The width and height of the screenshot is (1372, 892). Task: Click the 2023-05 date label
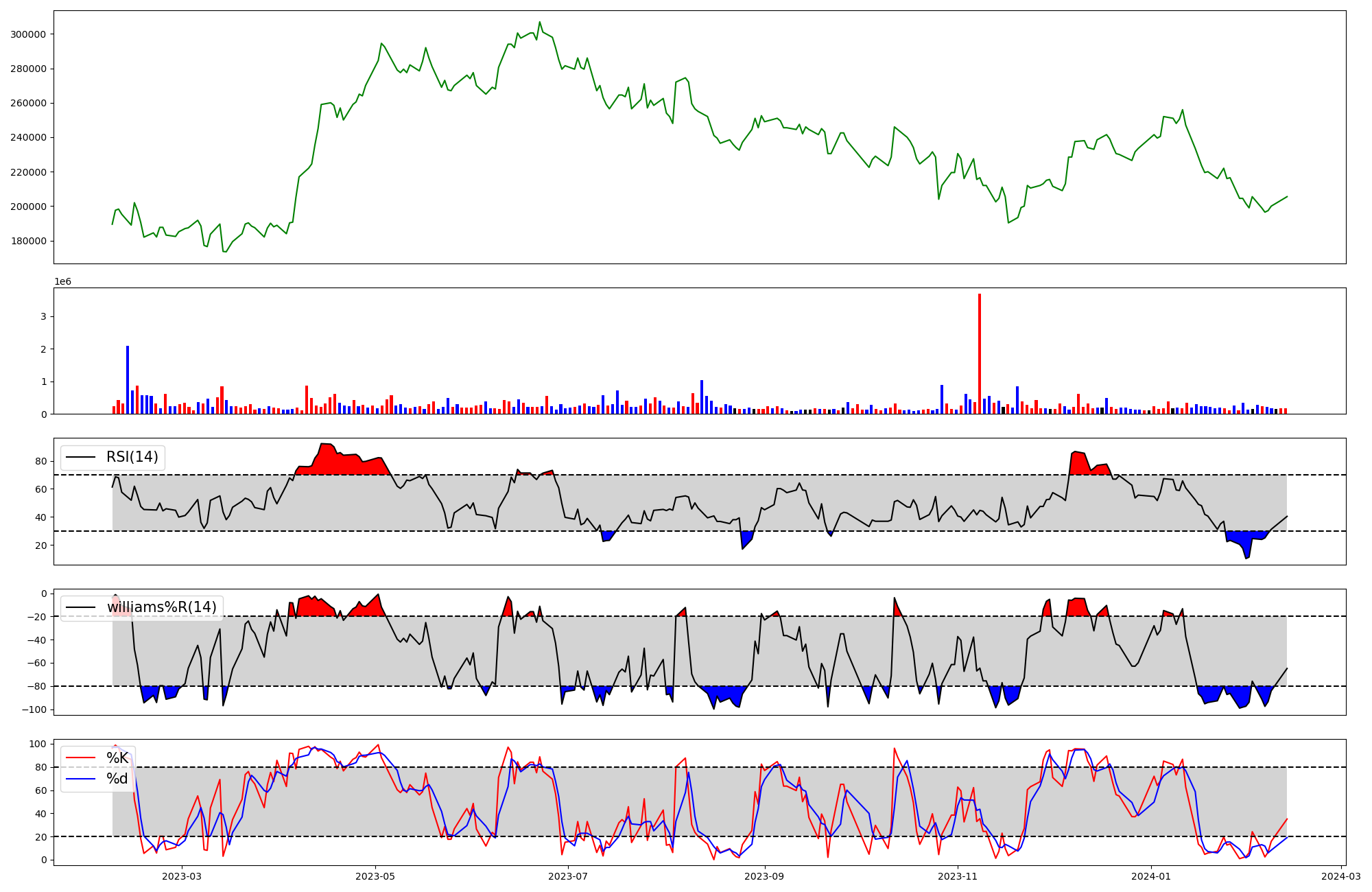(x=375, y=876)
